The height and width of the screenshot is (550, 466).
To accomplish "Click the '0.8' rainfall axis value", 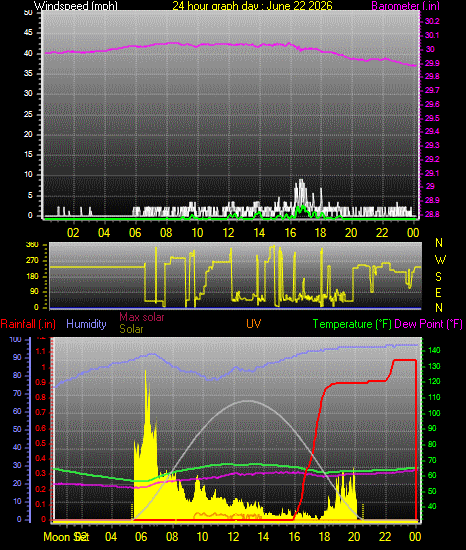I will 41,397.
